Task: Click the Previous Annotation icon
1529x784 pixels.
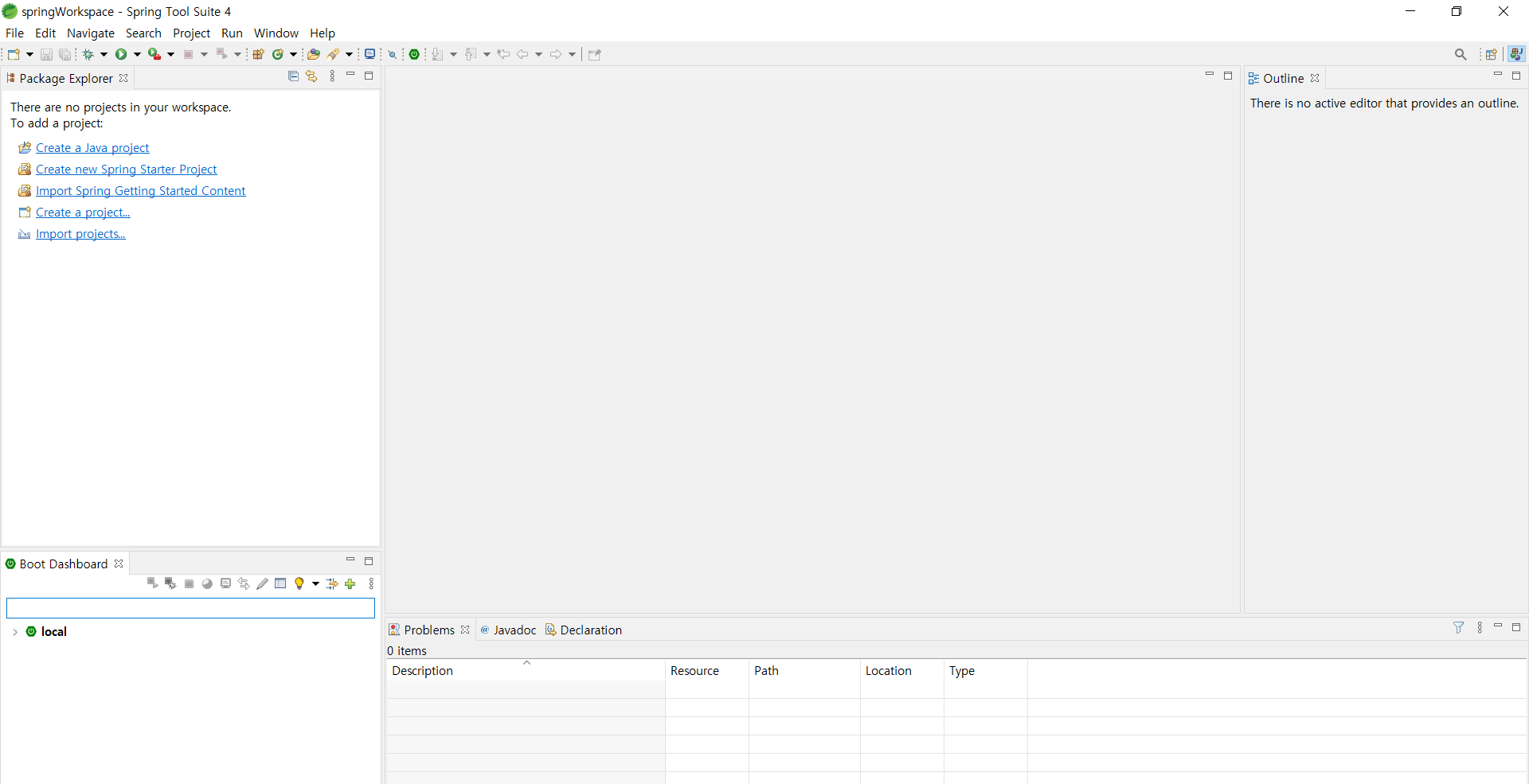Action: point(471,54)
